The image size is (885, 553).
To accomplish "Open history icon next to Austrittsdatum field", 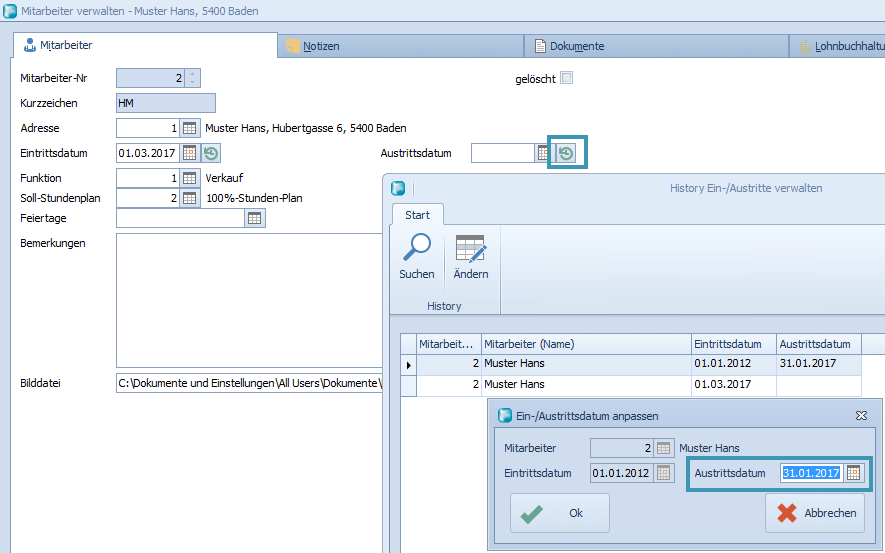I will click(x=566, y=153).
